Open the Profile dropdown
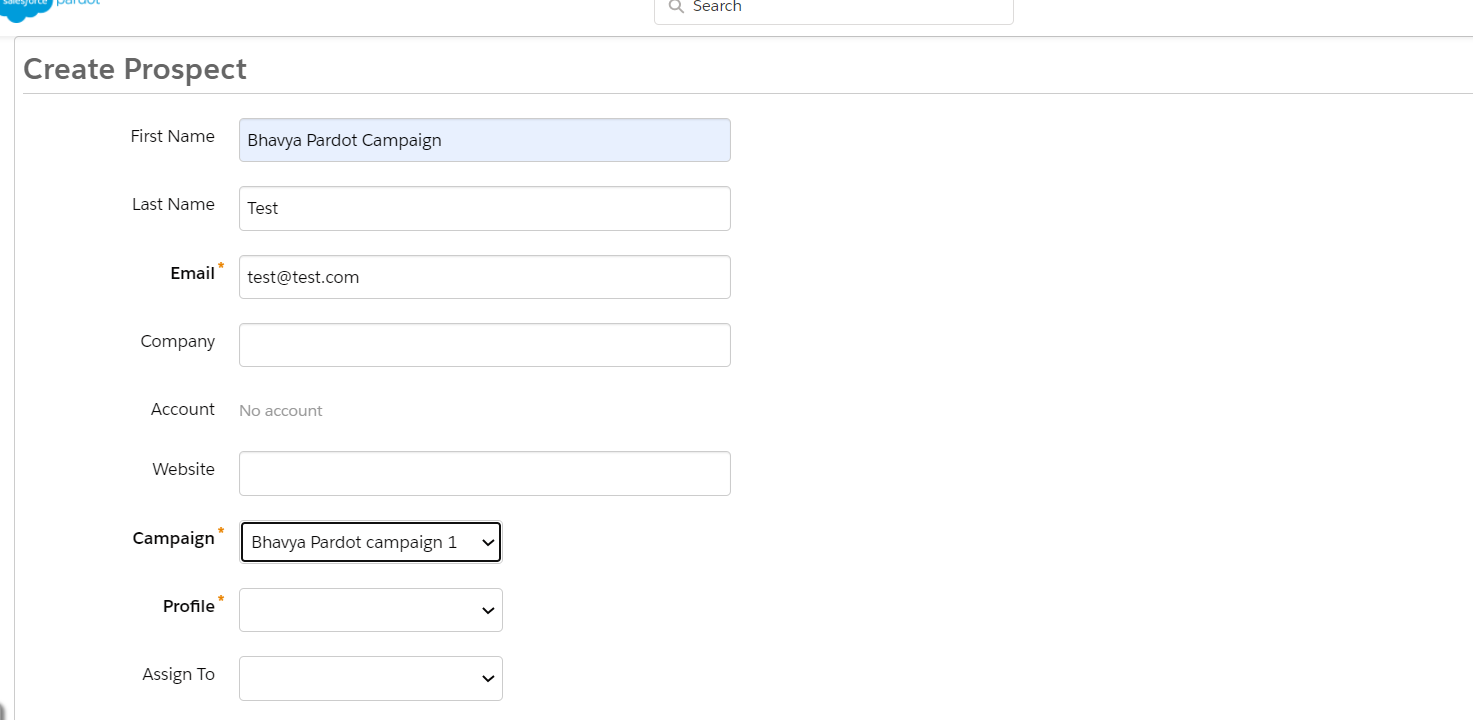The height and width of the screenshot is (720, 1473). click(371, 610)
